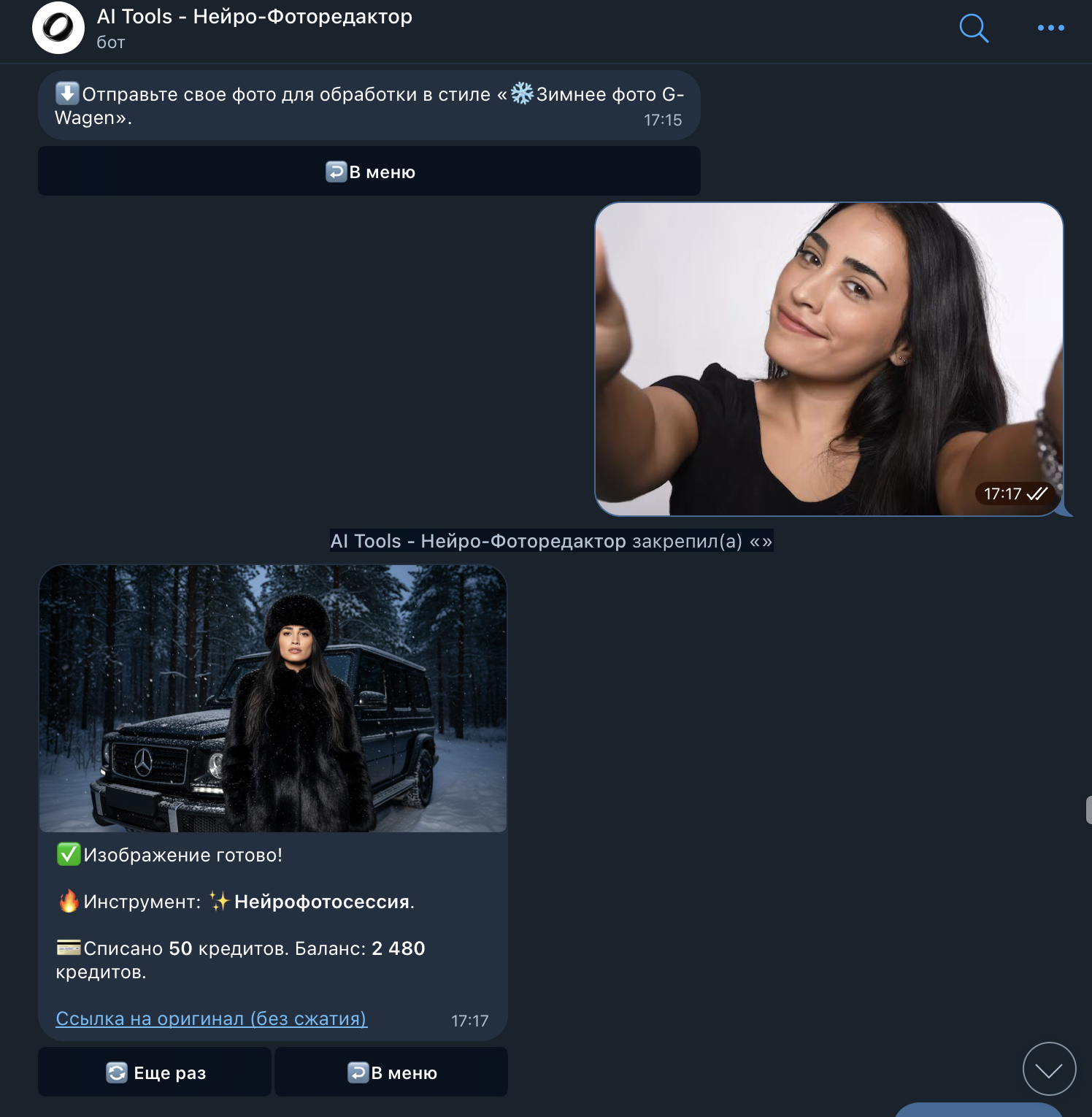Click the scrollbar handle on the right edge

tap(1088, 810)
